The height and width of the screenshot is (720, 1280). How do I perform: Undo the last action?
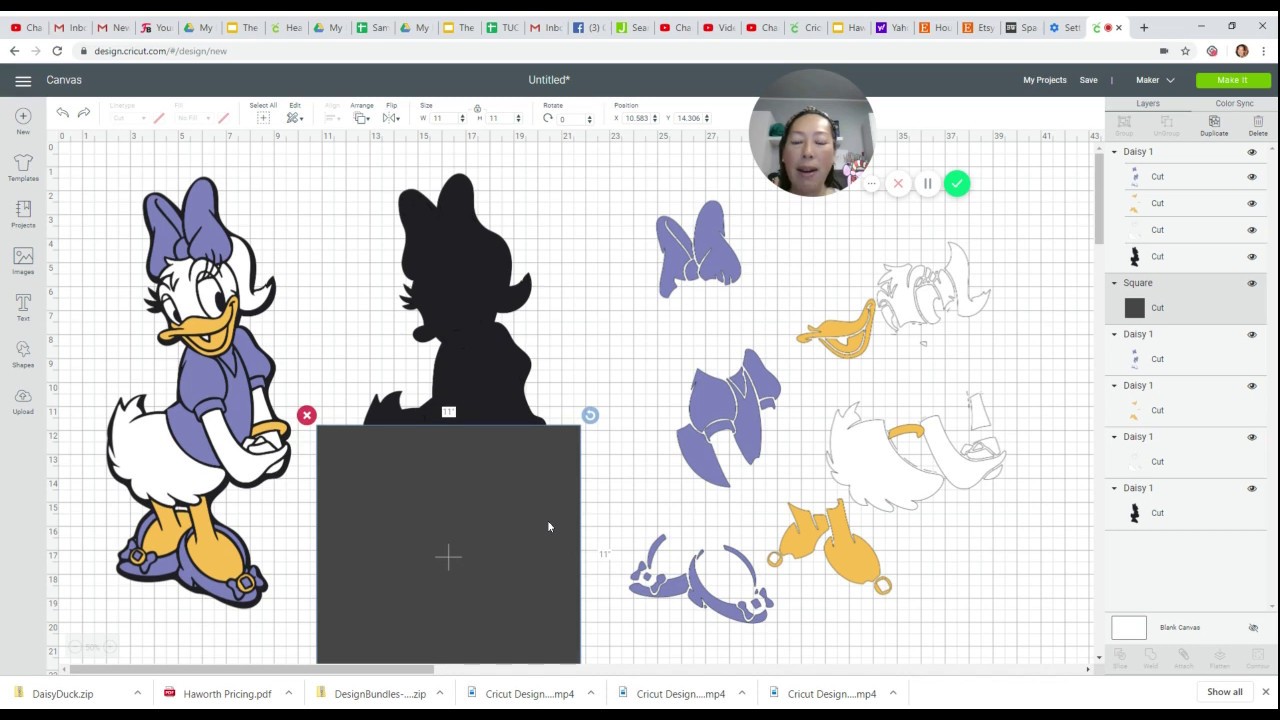63,114
